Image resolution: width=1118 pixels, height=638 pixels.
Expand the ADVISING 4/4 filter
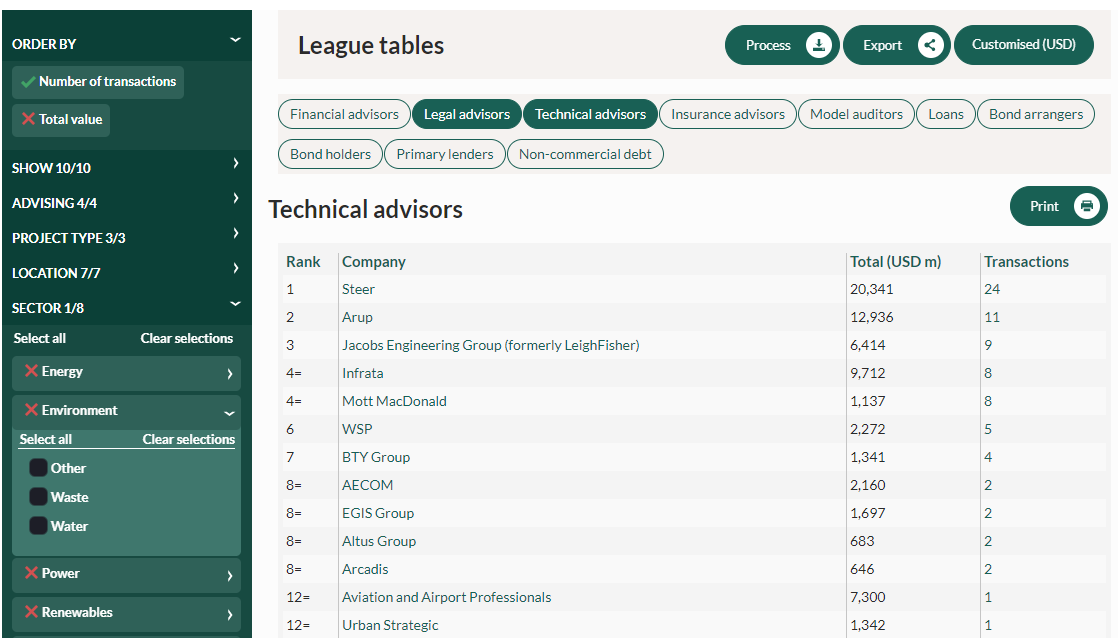[x=236, y=198]
